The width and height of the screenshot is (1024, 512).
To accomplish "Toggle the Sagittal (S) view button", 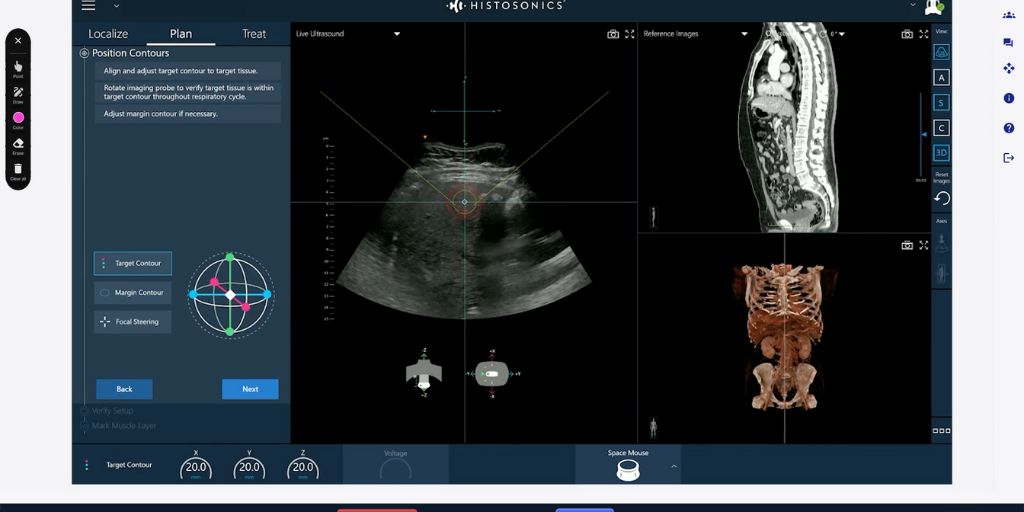I will [x=941, y=103].
